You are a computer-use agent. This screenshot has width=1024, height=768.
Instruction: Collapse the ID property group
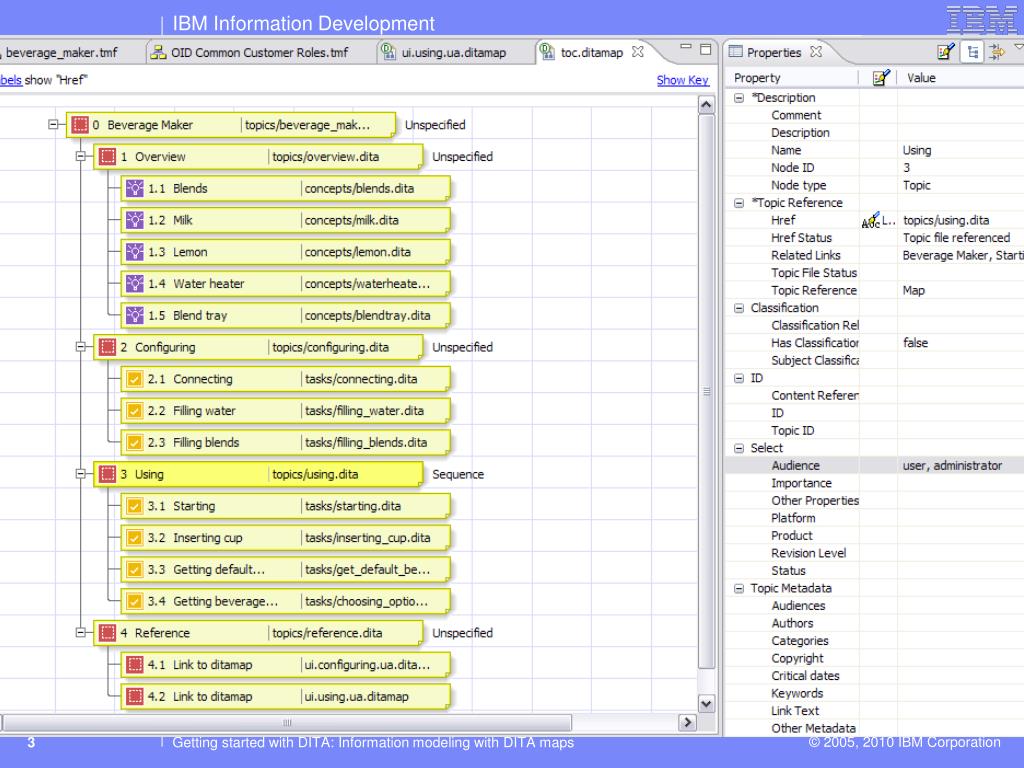[x=739, y=378]
